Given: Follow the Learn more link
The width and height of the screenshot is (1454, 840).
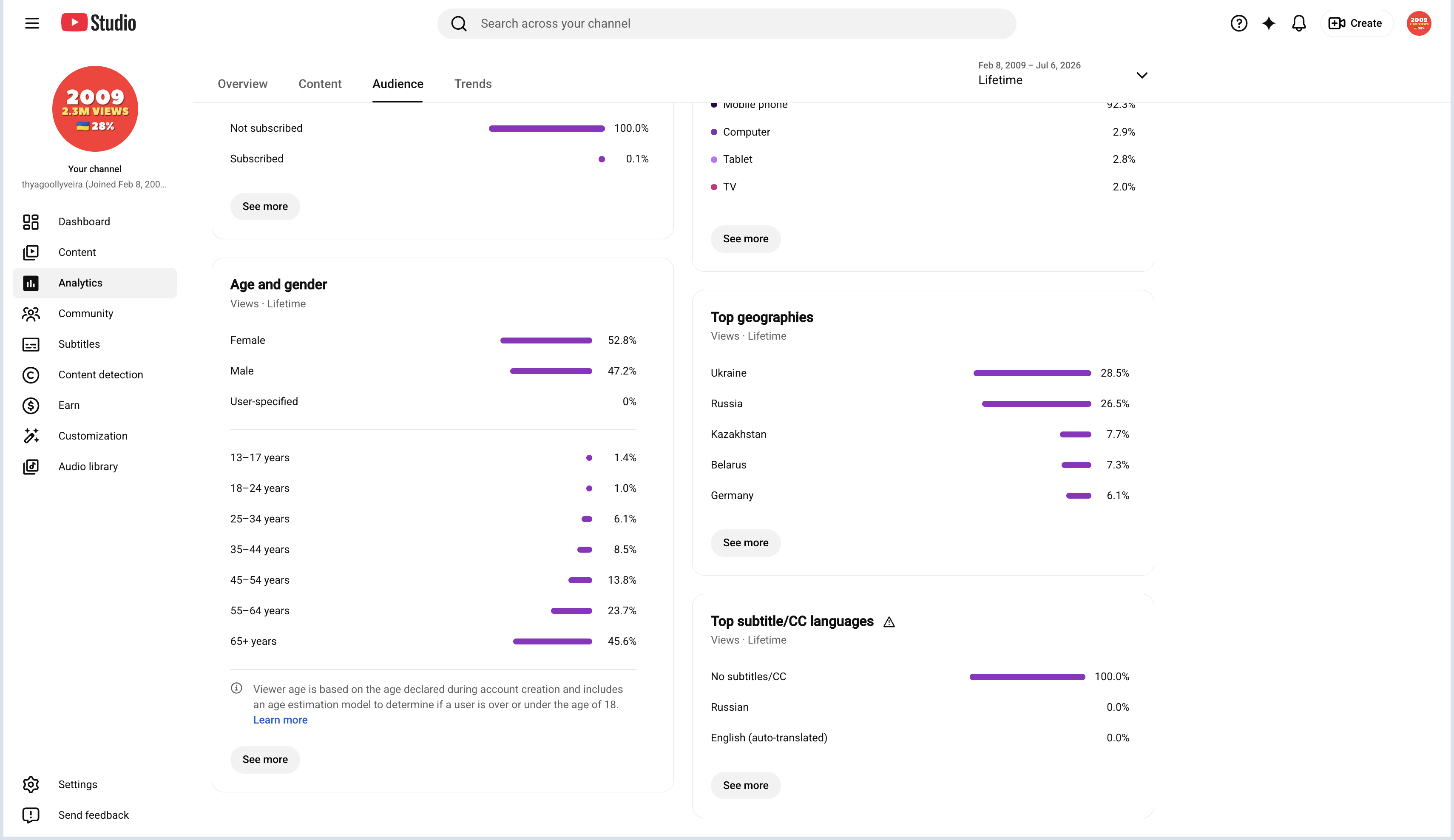Looking at the screenshot, I should [281, 719].
